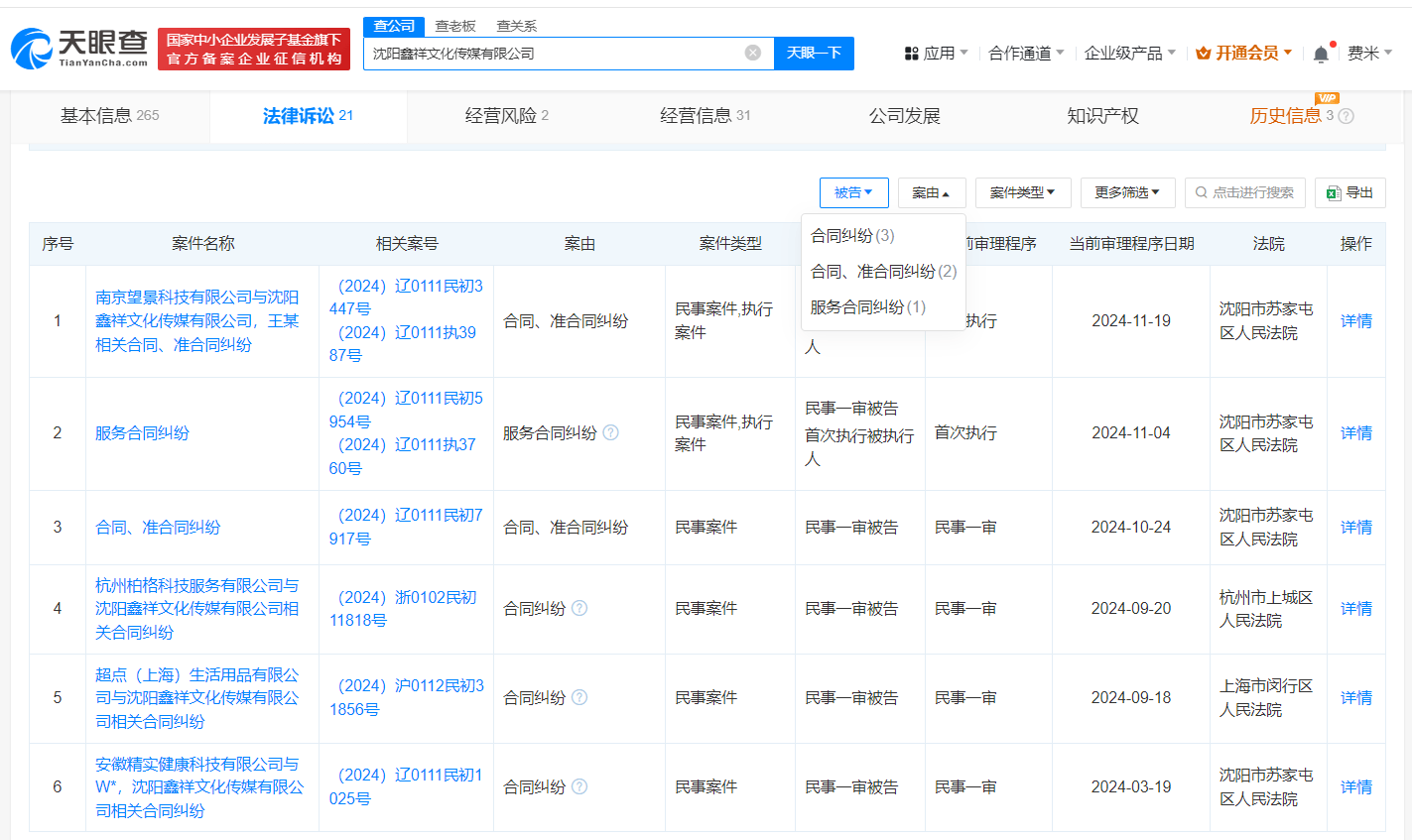The height and width of the screenshot is (840, 1412).
Task: Click the 当前审理程序日期 column header
Action: click(x=1131, y=243)
